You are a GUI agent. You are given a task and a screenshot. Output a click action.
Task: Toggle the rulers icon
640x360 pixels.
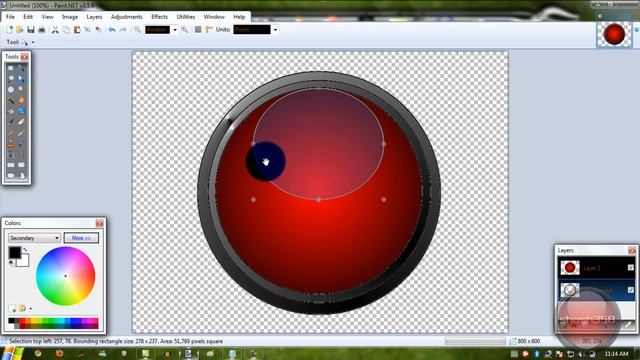(x=209, y=29)
